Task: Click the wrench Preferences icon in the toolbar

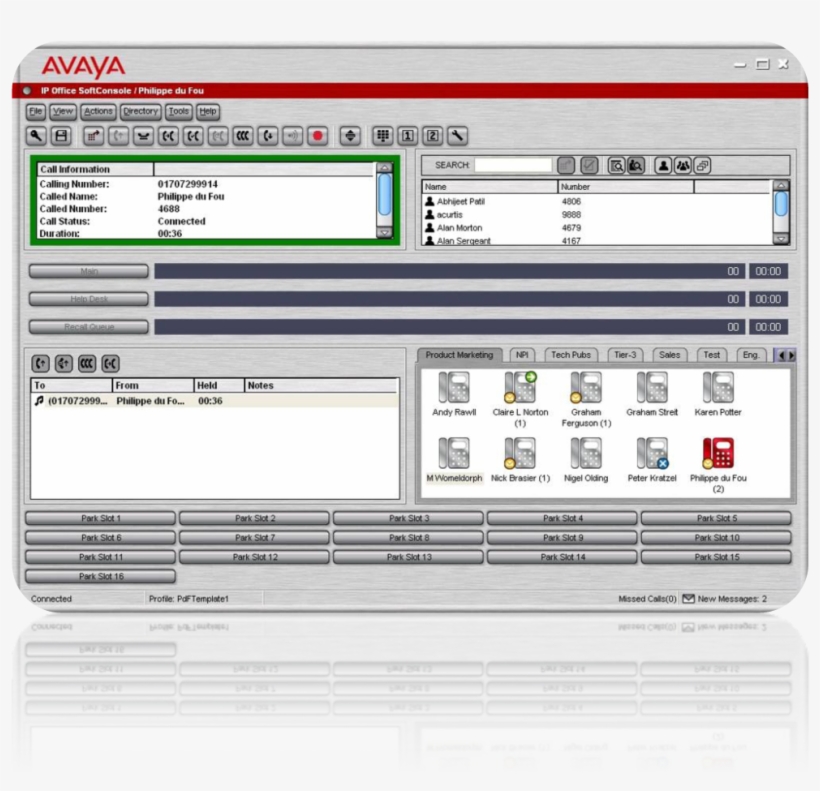Action: (457, 136)
